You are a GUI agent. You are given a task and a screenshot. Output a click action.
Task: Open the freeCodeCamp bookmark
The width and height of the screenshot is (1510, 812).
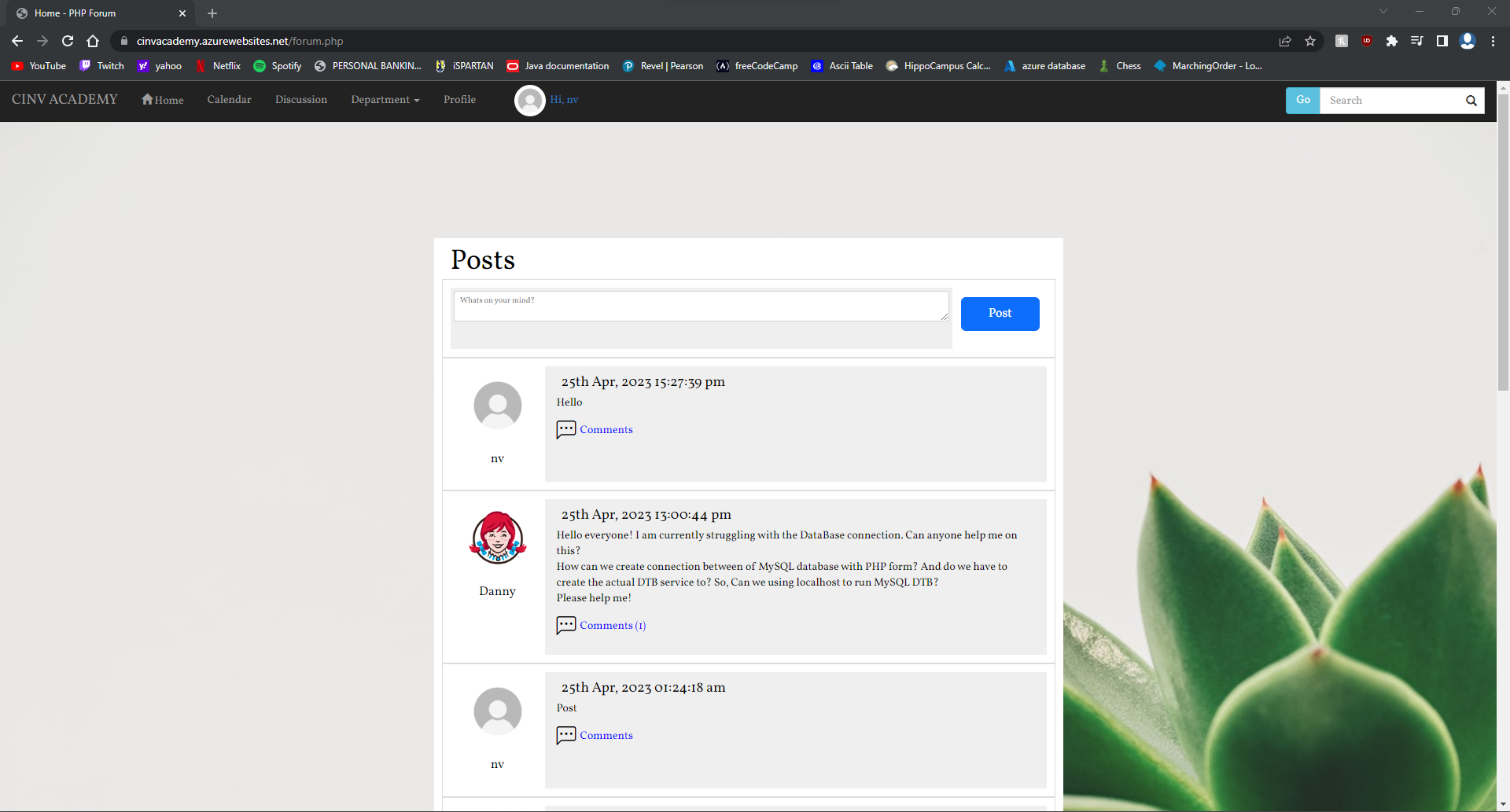[x=757, y=66]
